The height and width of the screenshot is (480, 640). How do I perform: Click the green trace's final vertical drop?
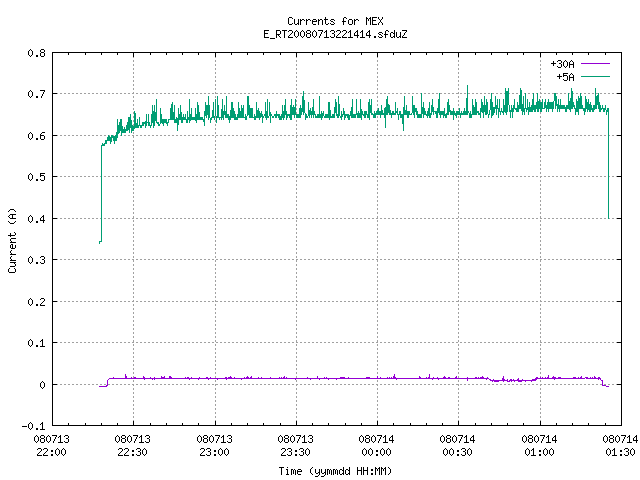click(609, 163)
